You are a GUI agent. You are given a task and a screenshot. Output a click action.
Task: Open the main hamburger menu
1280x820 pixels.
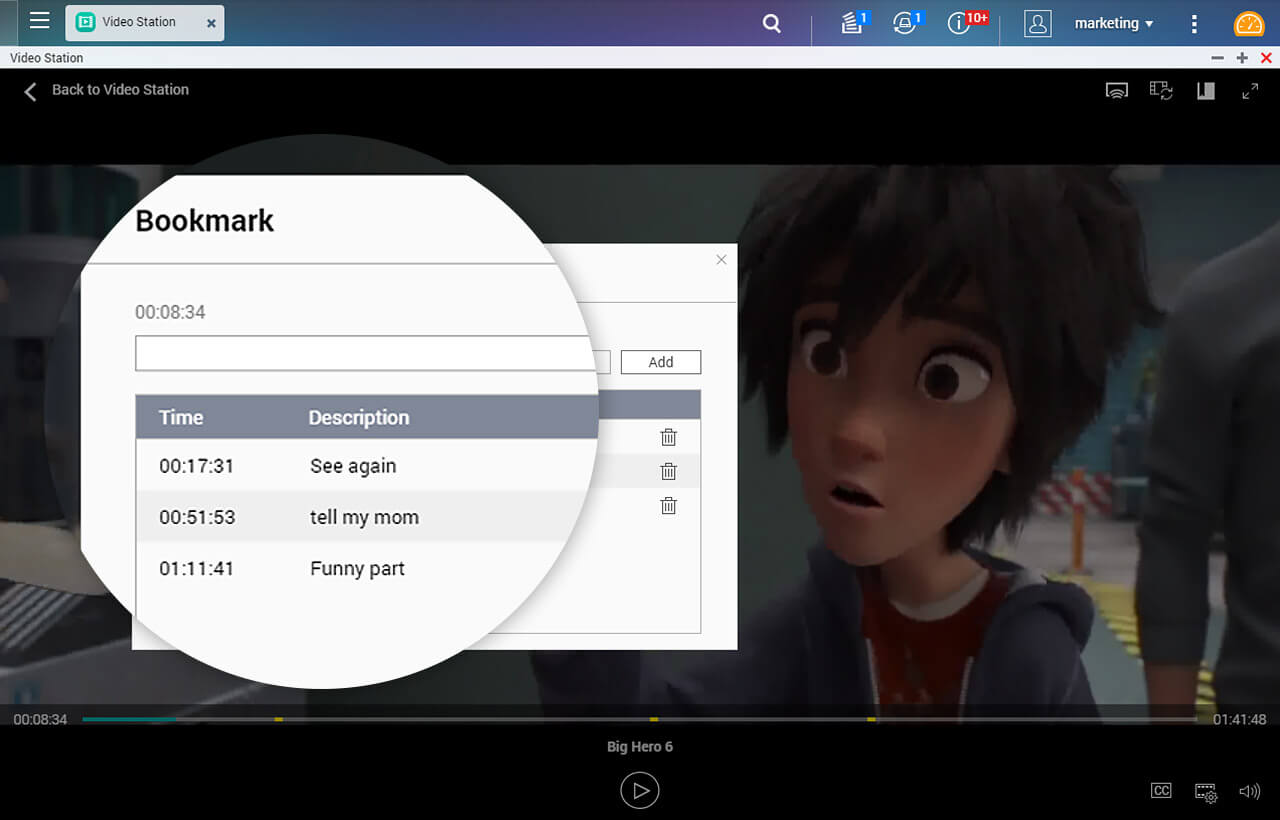(40, 21)
